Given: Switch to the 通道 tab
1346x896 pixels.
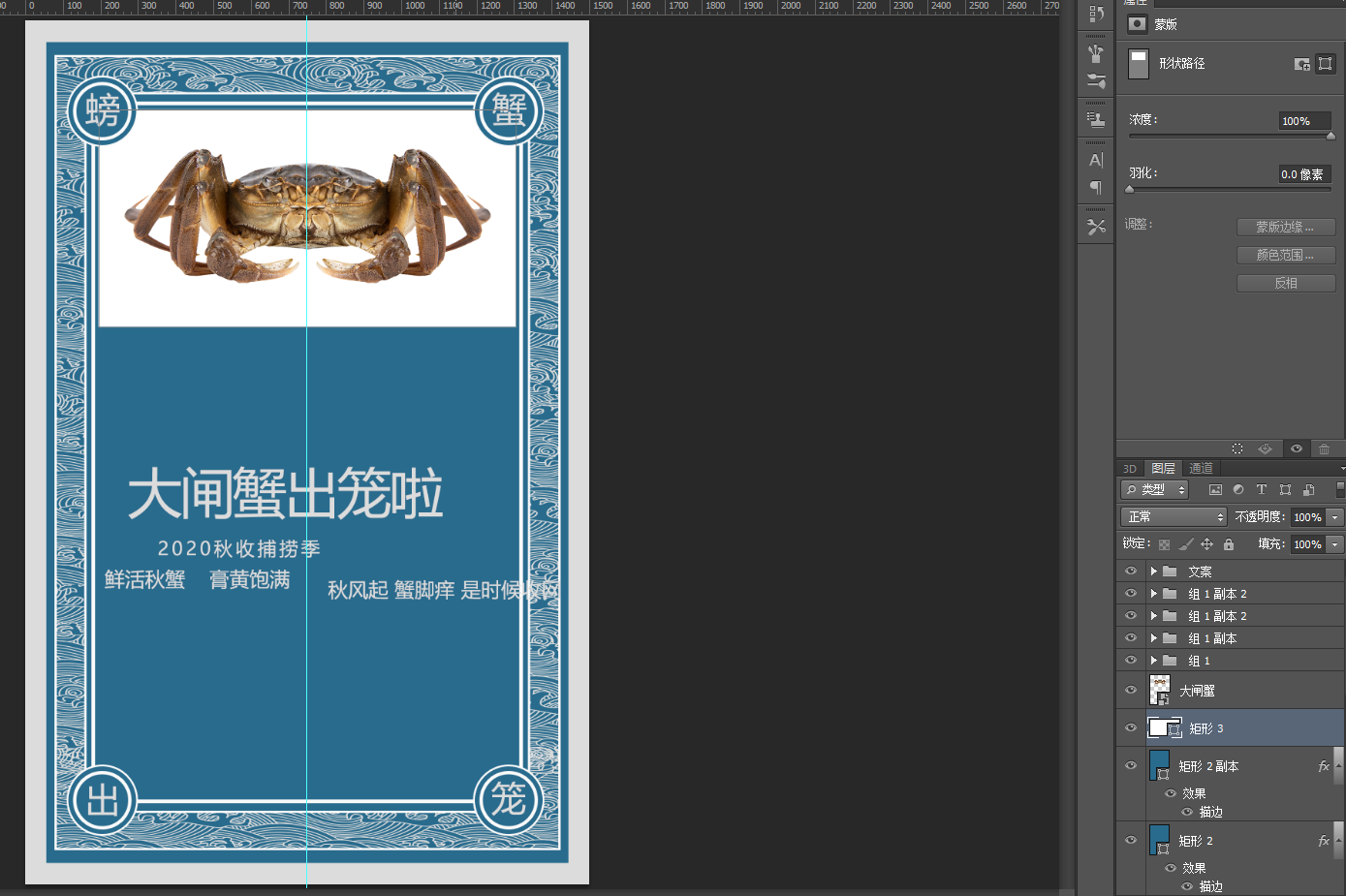Looking at the screenshot, I should pos(1201,468).
